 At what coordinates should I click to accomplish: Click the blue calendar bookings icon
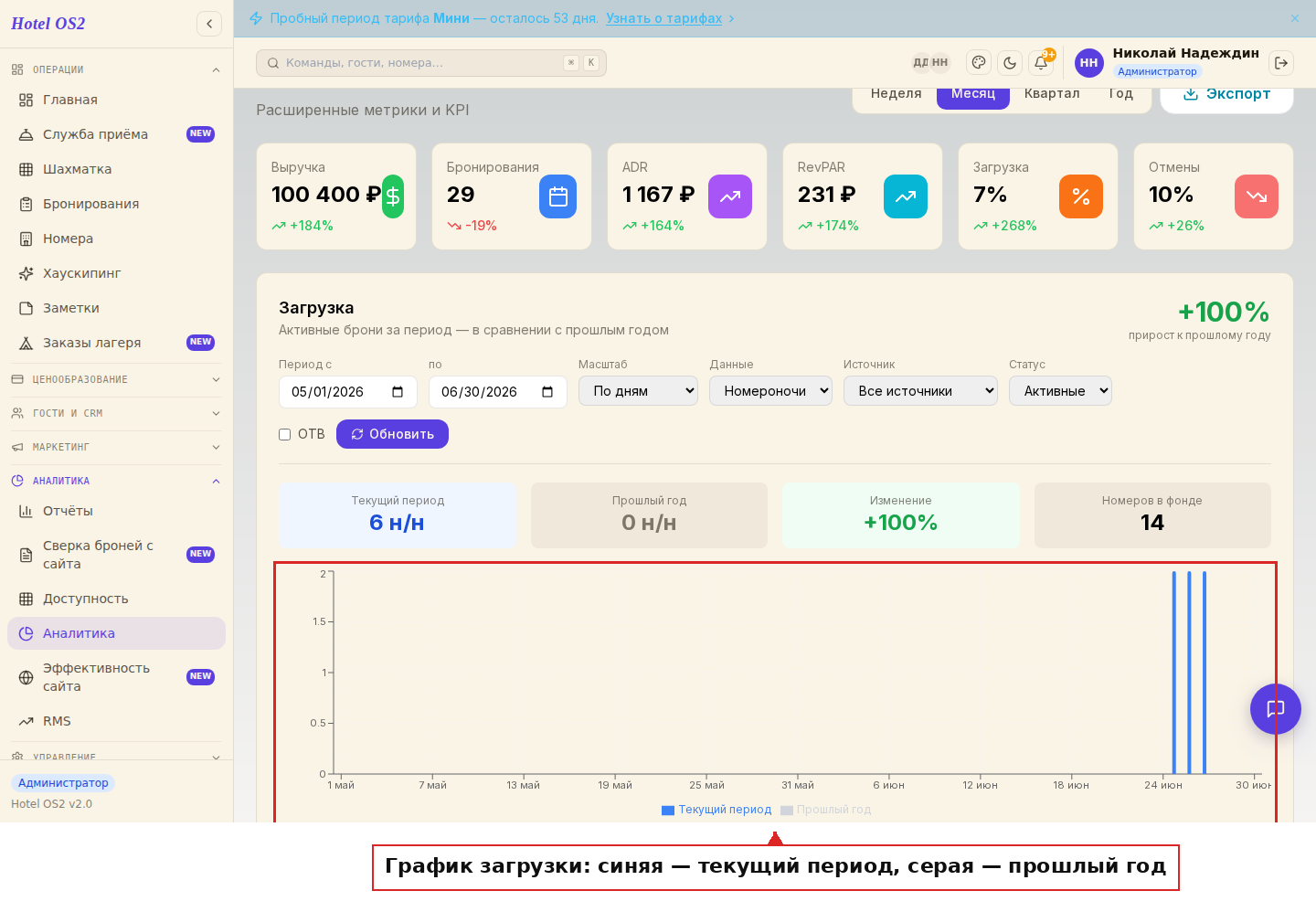pyautogui.click(x=557, y=196)
